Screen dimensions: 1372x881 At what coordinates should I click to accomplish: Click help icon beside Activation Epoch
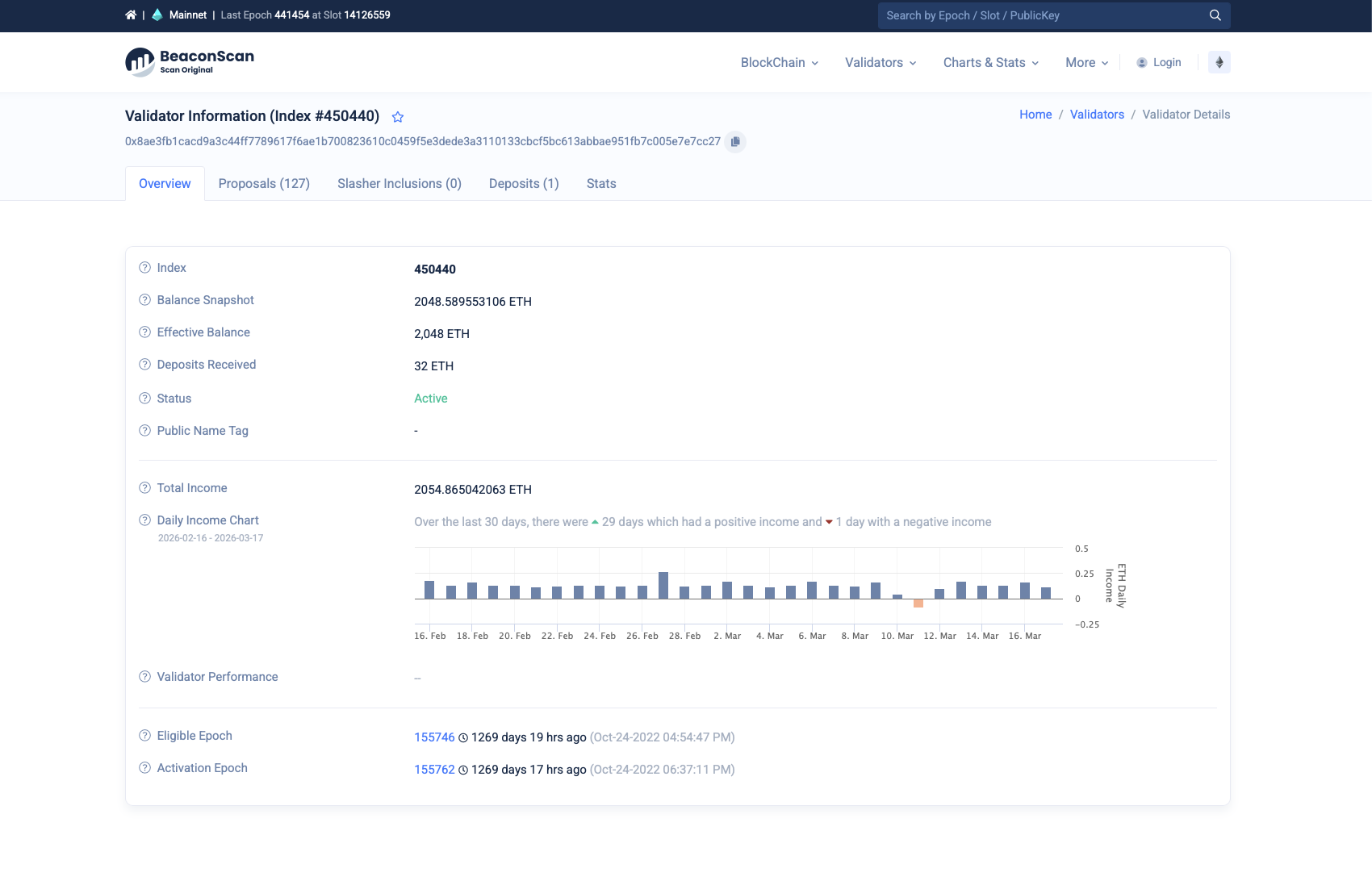[145, 768]
